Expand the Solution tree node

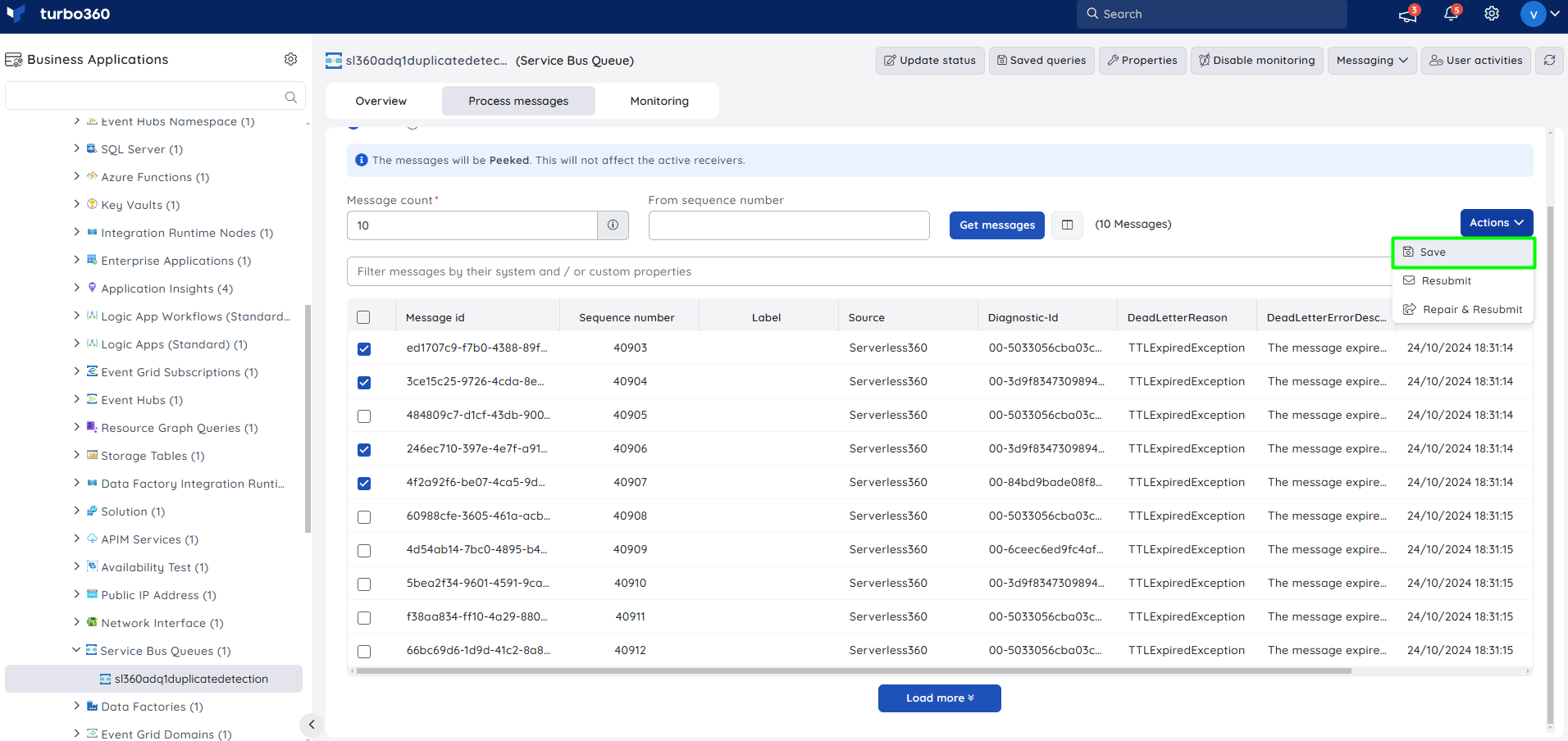point(77,511)
